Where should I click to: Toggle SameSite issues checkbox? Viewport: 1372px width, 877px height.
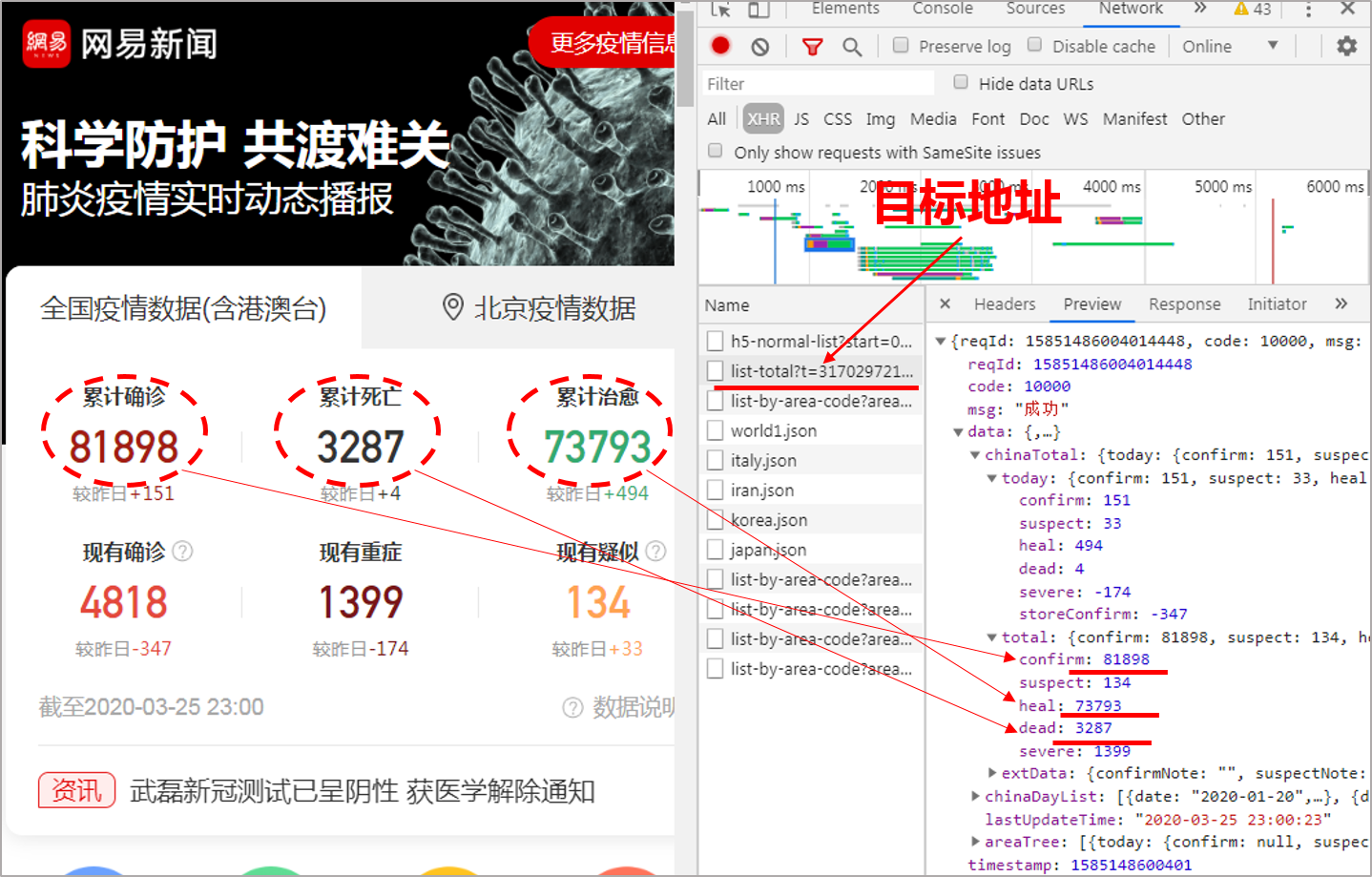tap(716, 151)
